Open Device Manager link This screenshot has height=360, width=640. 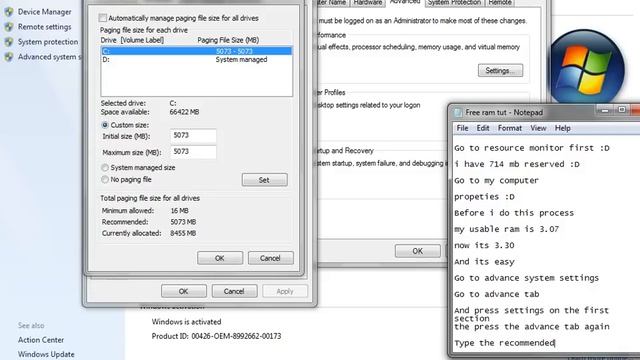click(44, 12)
